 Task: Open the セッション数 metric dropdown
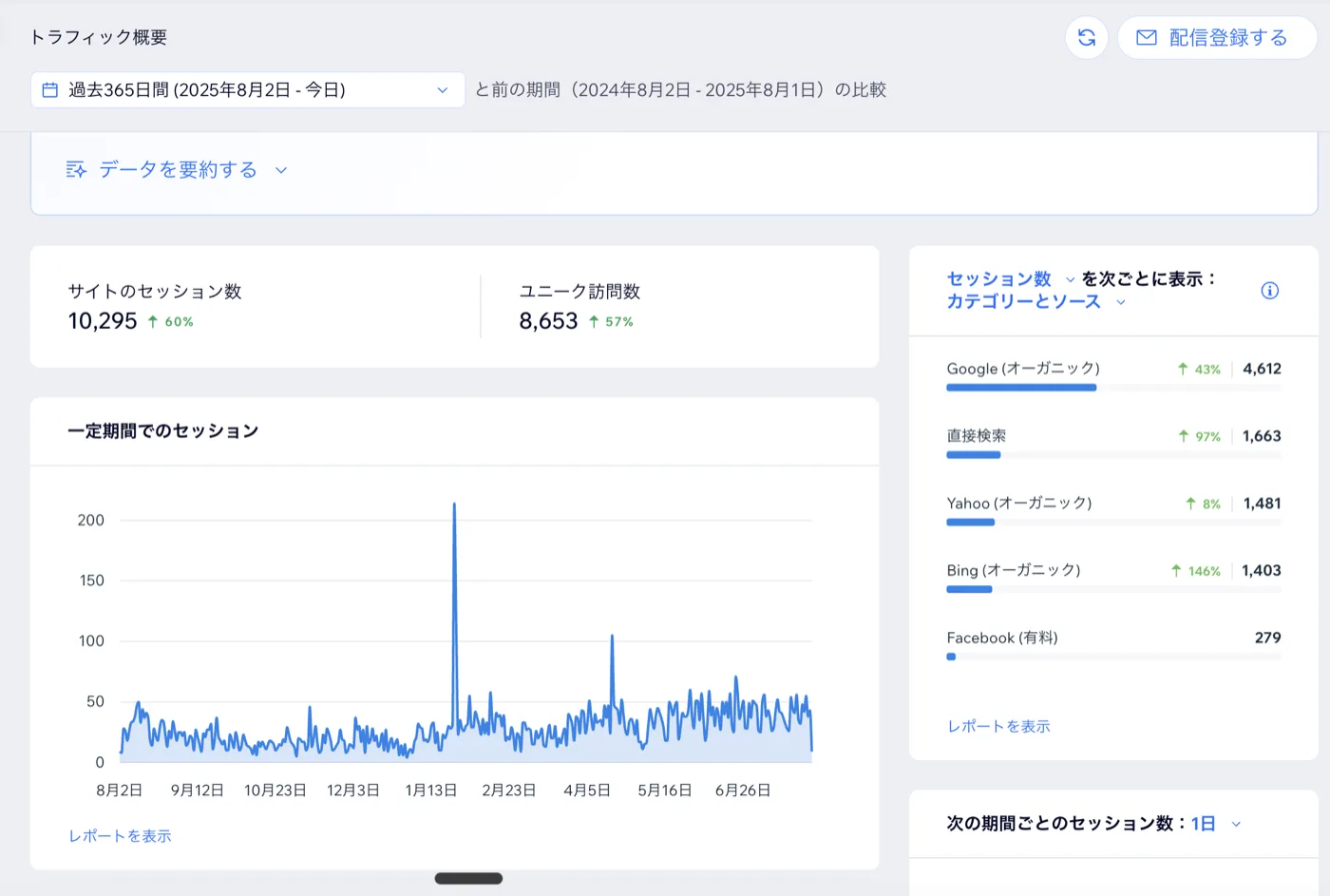click(x=1011, y=279)
